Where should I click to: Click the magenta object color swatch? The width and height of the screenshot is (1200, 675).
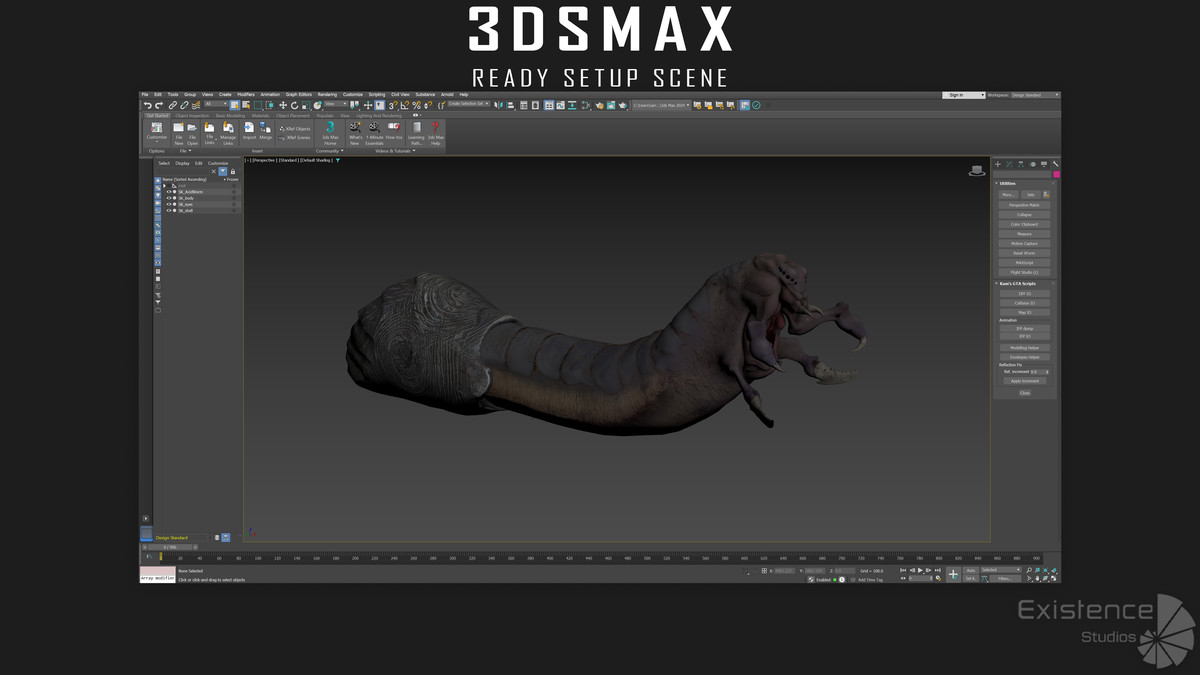pyautogui.click(x=1056, y=174)
